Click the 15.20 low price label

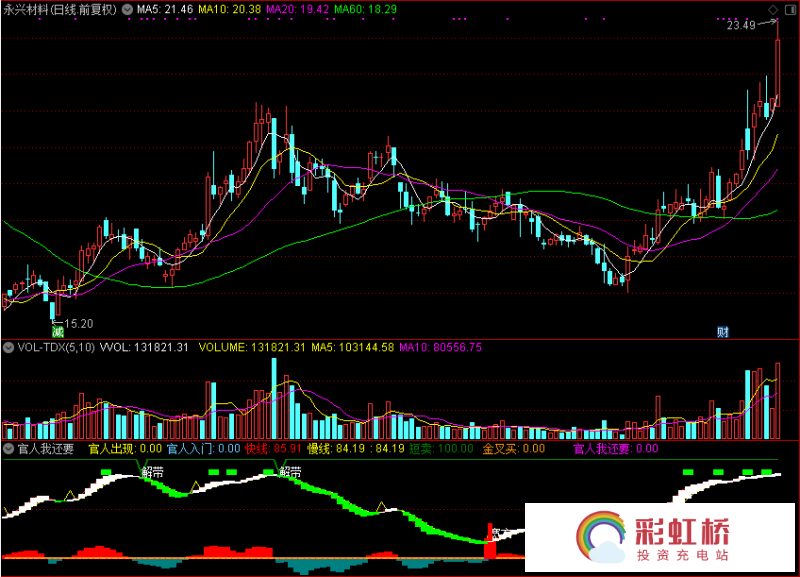click(78, 323)
